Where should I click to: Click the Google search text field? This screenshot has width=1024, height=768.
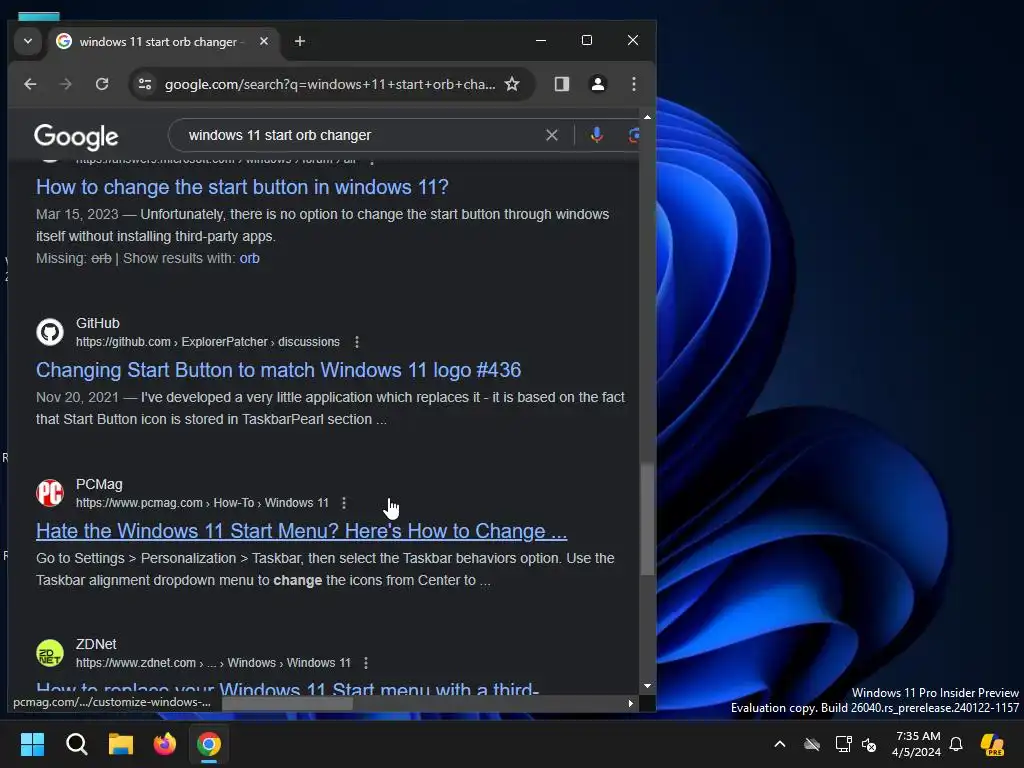pos(359,135)
